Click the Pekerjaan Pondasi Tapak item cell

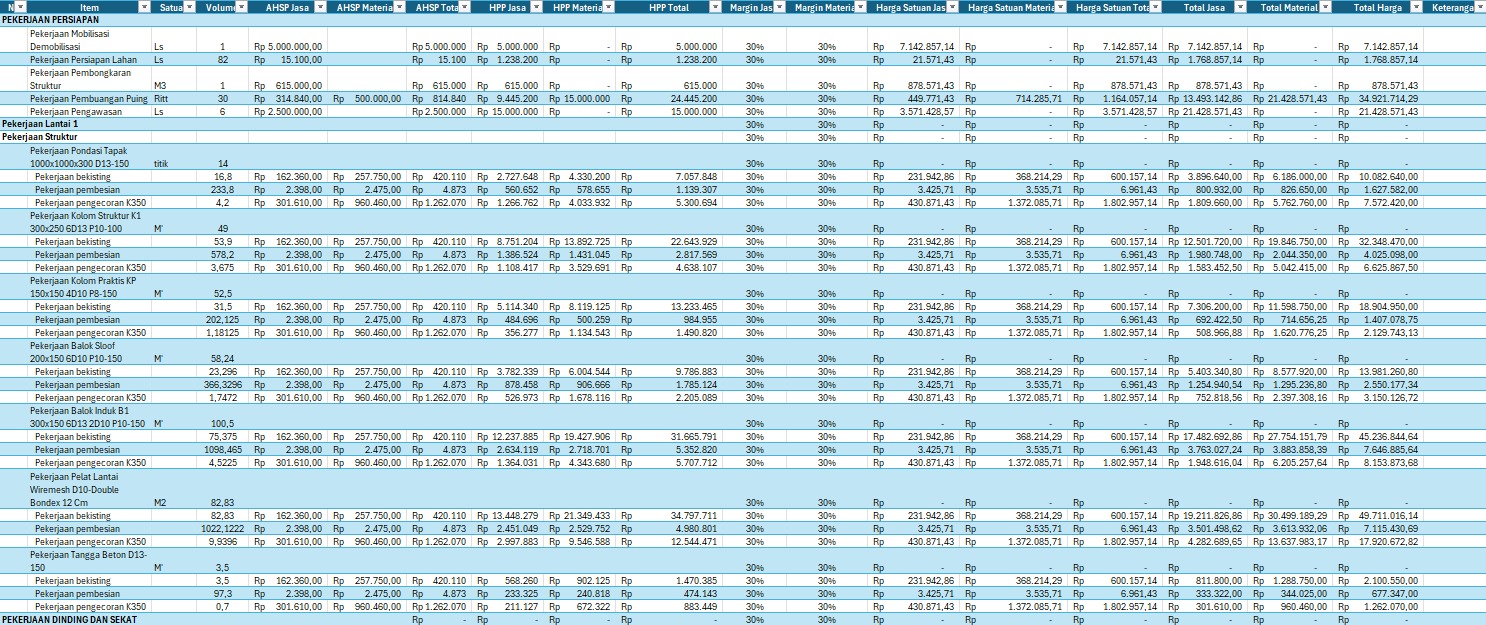click(88, 157)
